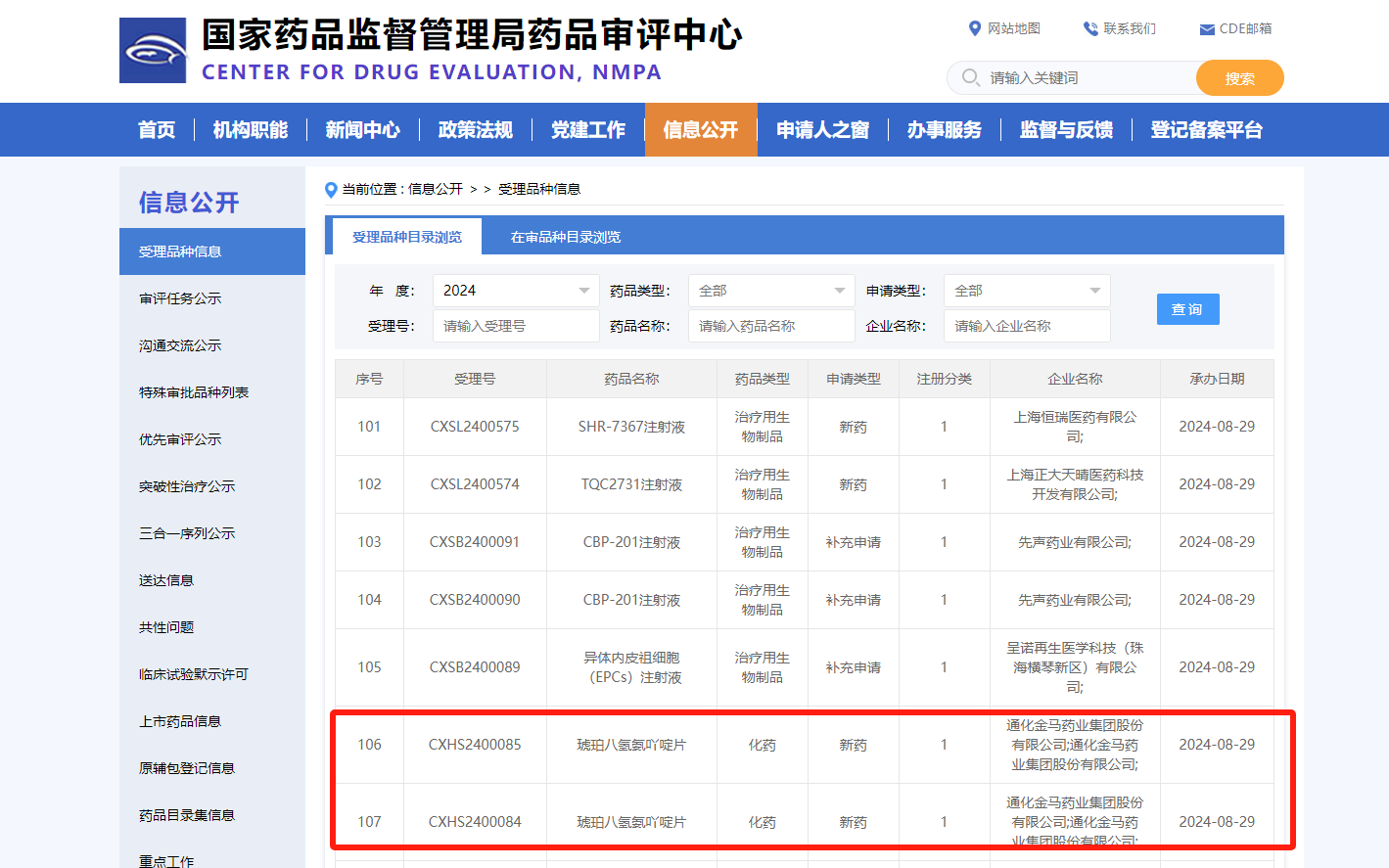Open 联系我们 contact link

click(x=1130, y=28)
